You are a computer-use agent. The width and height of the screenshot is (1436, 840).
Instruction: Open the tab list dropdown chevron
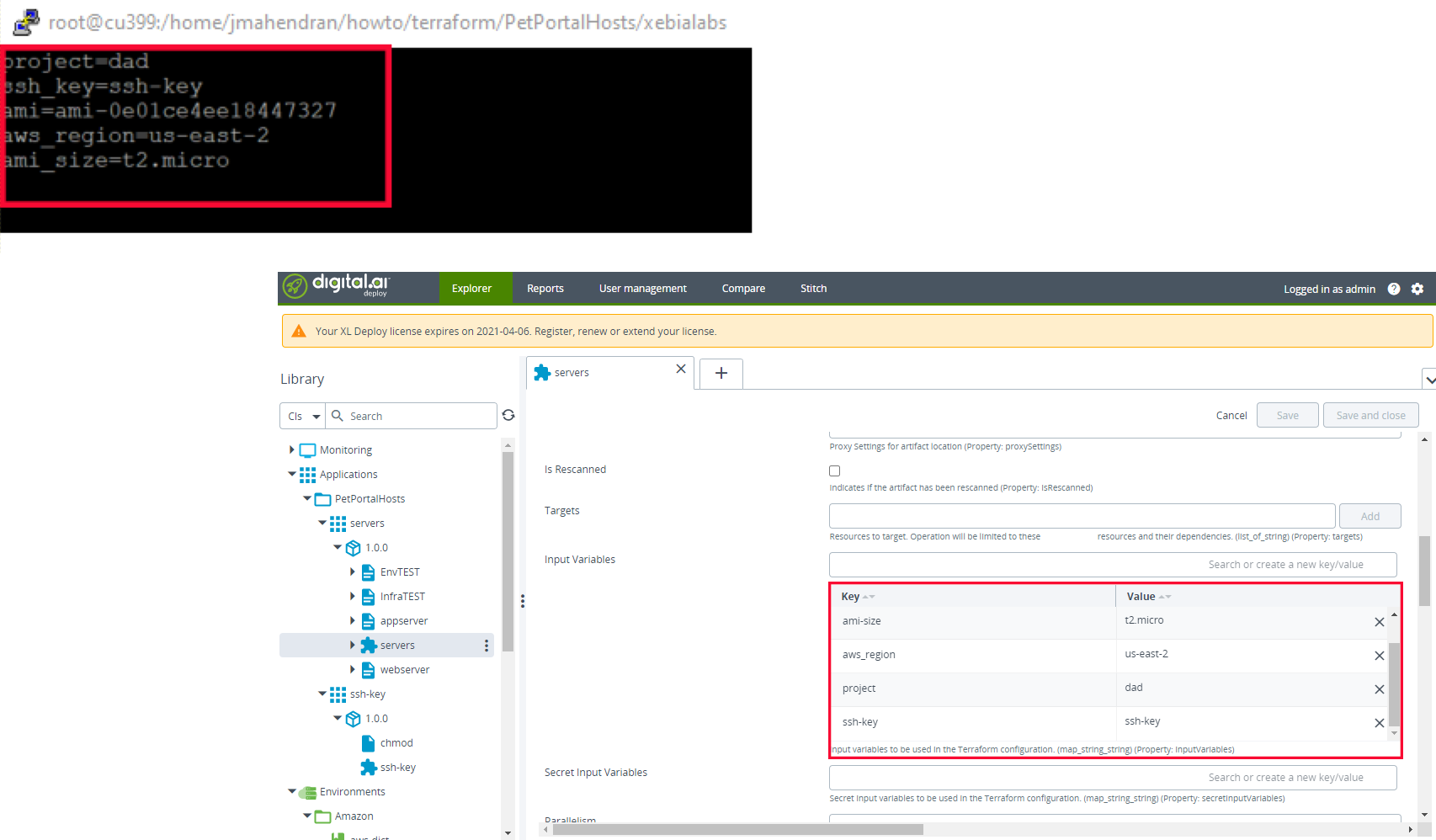pyautogui.click(x=1429, y=380)
